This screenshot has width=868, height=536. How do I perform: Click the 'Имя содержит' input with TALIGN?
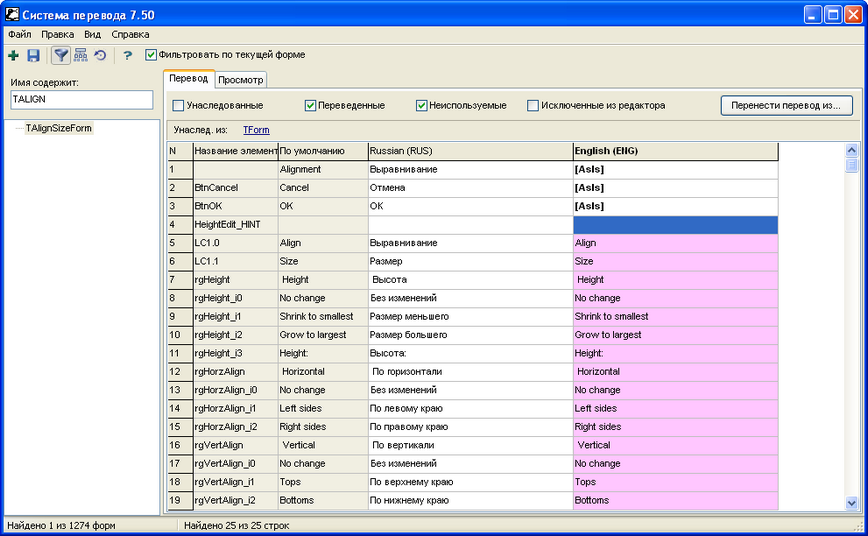81,100
